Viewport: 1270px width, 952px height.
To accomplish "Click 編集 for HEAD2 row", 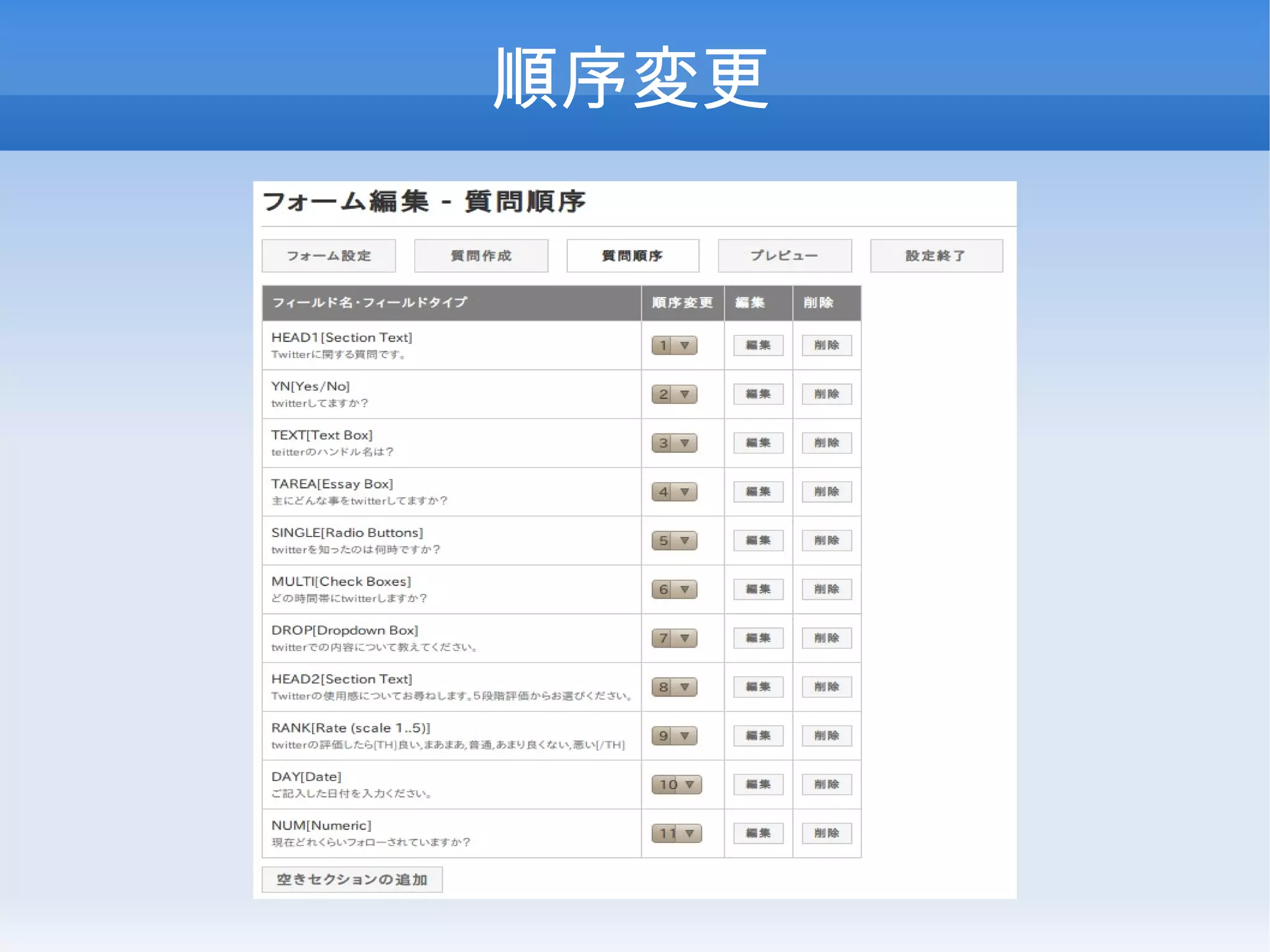I will [x=758, y=687].
